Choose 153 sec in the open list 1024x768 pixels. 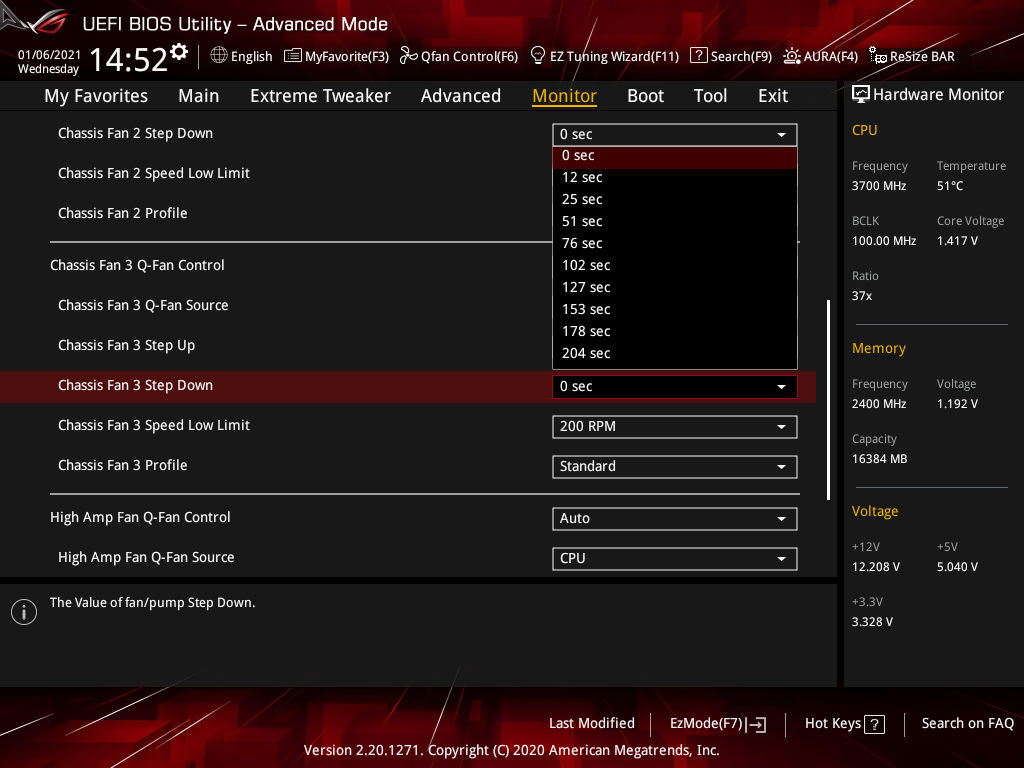point(675,310)
